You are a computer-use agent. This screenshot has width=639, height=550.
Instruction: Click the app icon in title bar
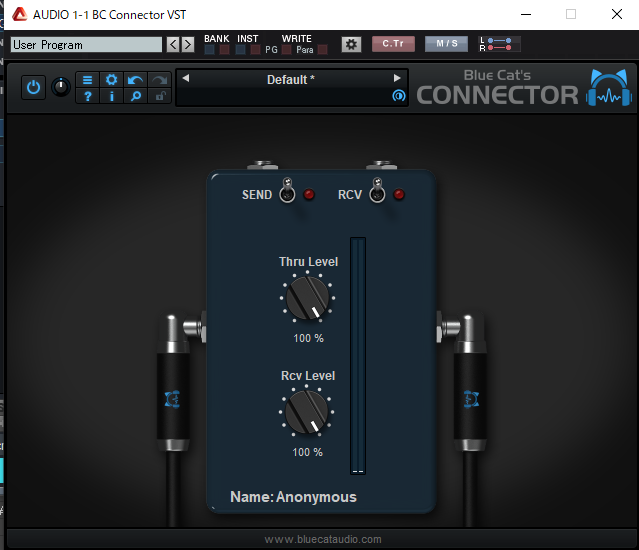pos(19,14)
